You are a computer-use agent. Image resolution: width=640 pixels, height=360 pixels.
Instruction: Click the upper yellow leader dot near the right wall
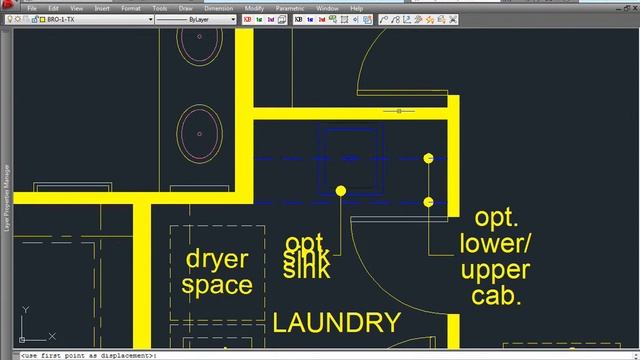[x=428, y=158]
